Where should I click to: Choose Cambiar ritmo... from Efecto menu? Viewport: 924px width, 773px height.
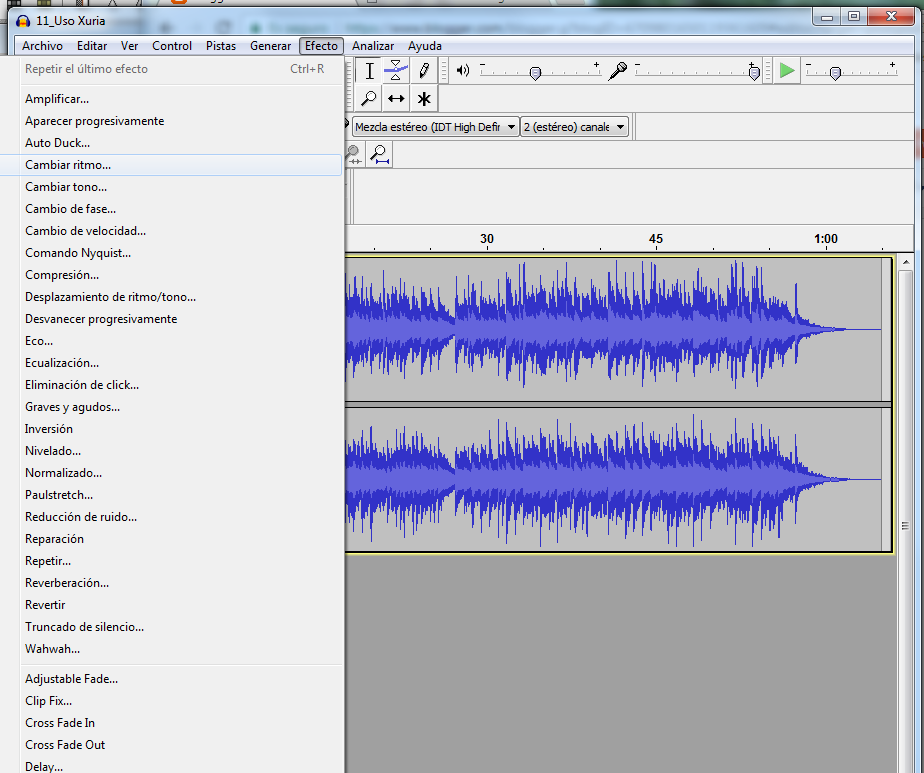pyautogui.click(x=68, y=165)
